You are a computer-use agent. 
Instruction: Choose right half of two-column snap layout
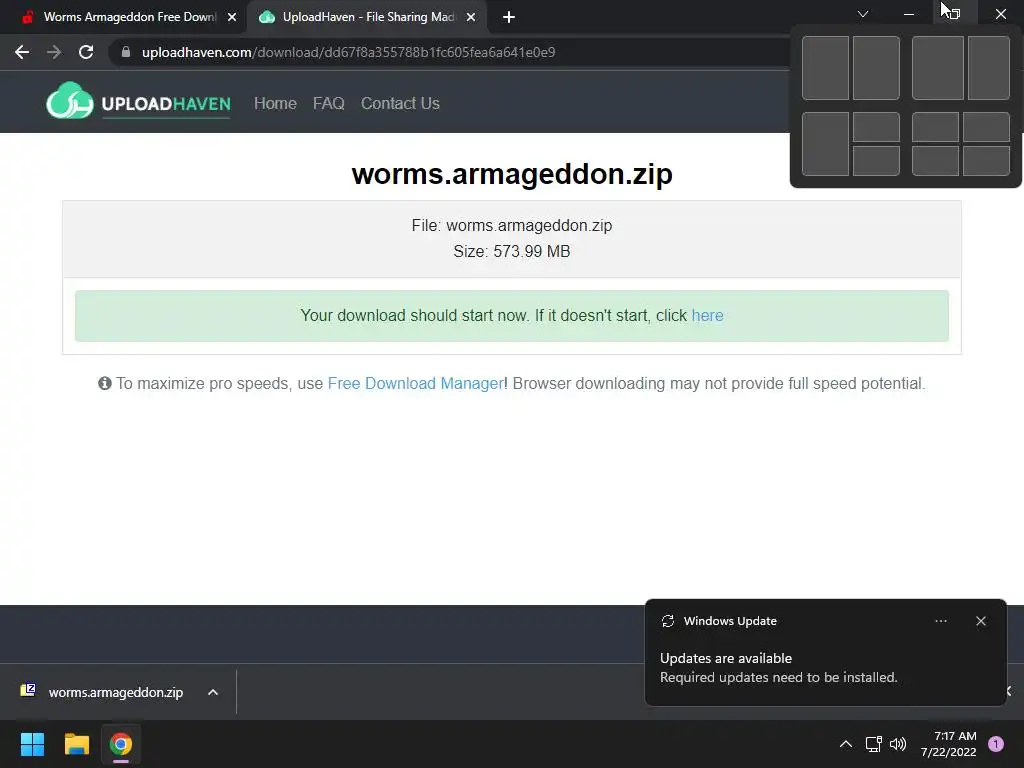click(876, 68)
